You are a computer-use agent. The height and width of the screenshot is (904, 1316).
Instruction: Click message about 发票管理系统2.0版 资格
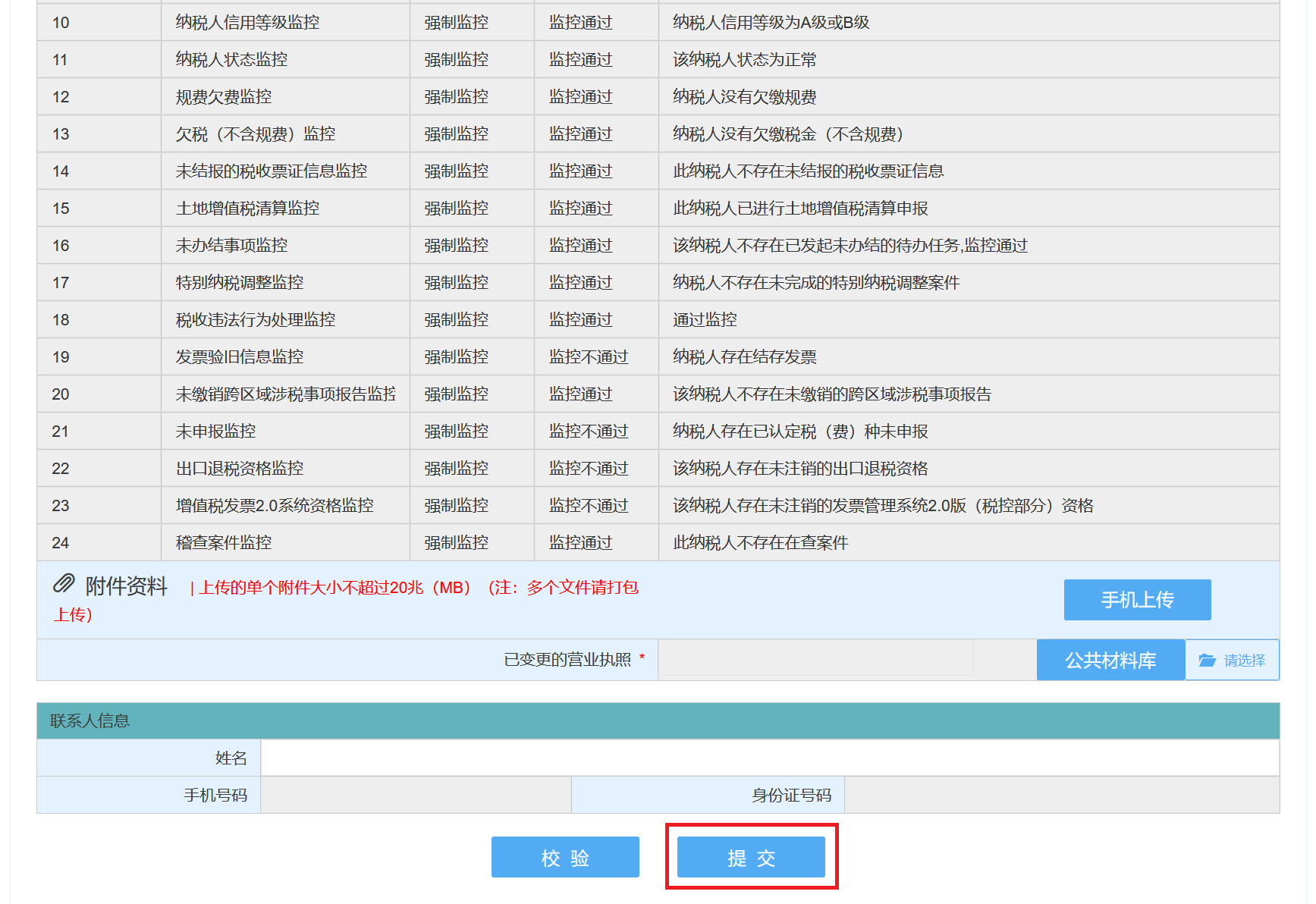click(883, 505)
